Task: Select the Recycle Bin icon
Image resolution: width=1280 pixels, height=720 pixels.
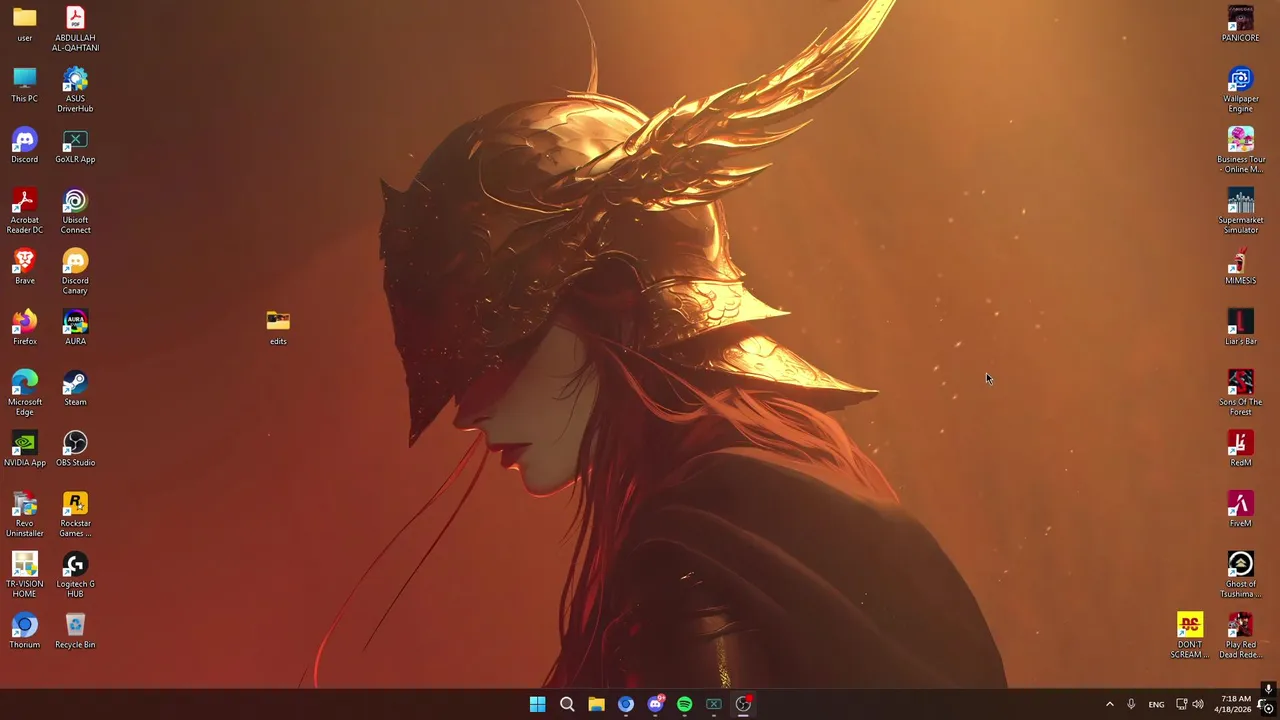Action: click(x=75, y=631)
